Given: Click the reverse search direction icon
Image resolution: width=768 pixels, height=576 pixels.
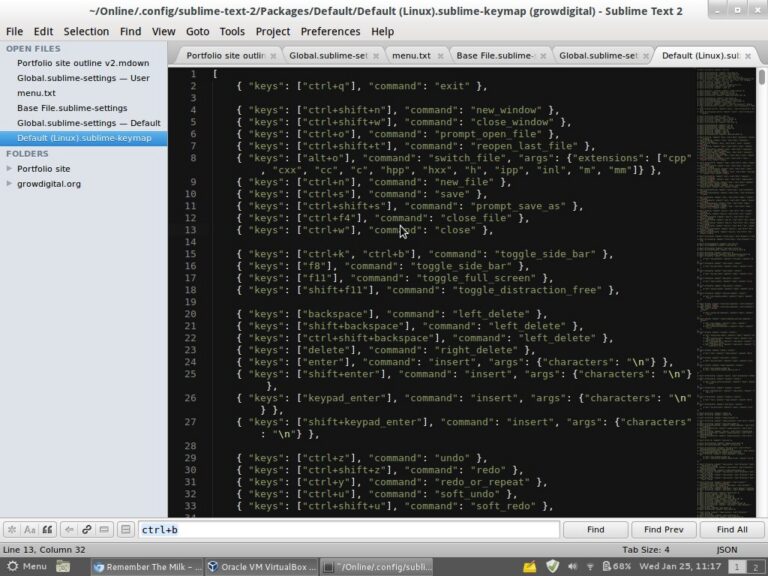Looking at the screenshot, I should [69, 529].
